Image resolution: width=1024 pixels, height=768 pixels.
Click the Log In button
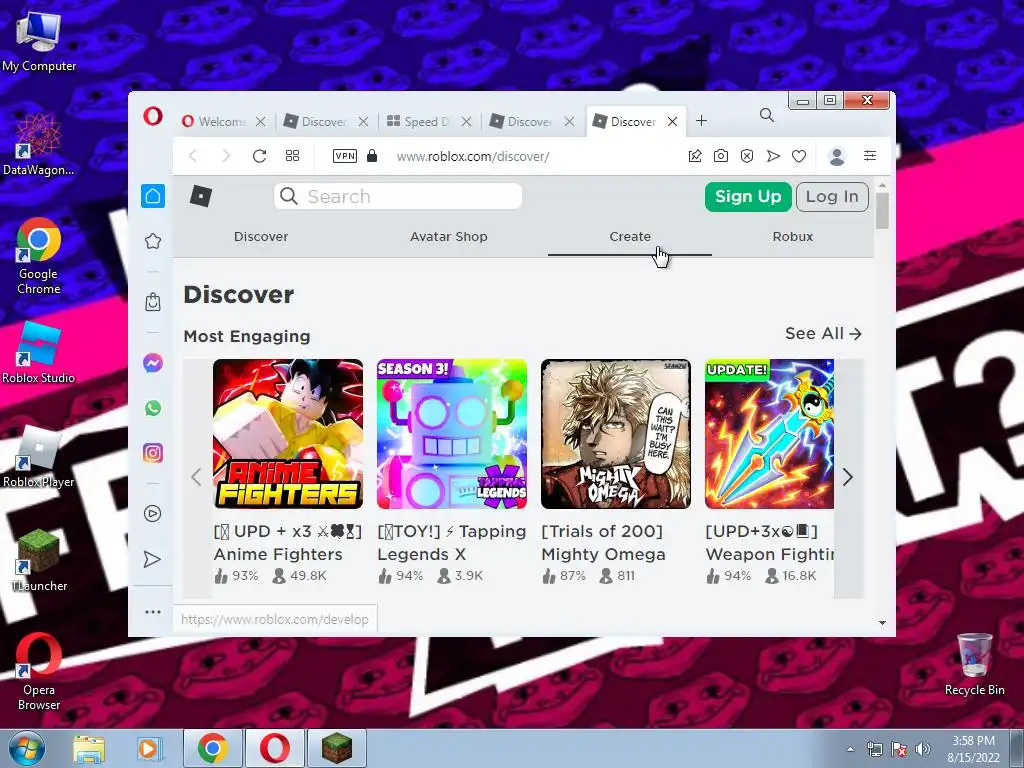[832, 197]
